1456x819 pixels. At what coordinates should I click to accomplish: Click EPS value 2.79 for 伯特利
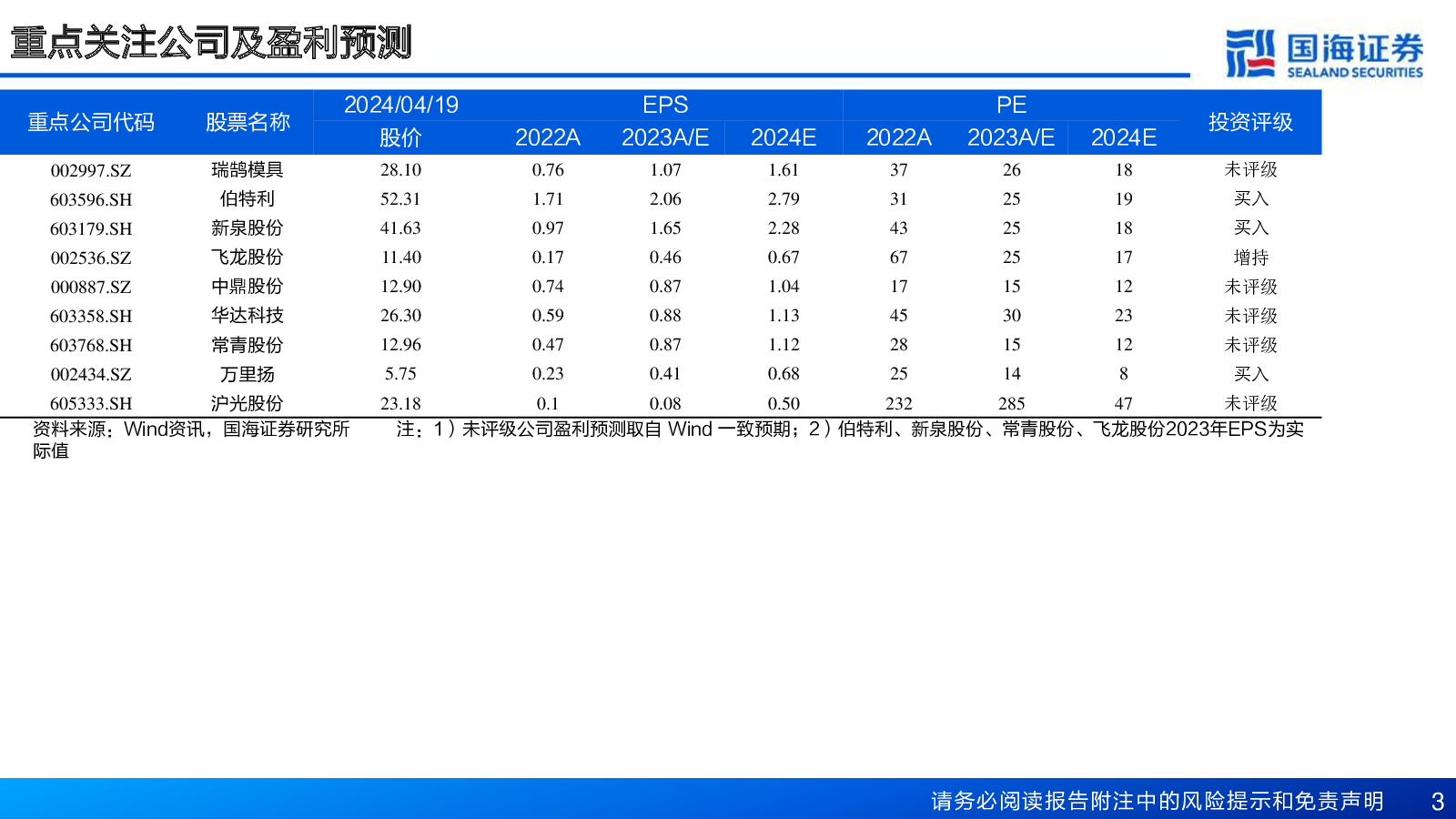pos(784,199)
